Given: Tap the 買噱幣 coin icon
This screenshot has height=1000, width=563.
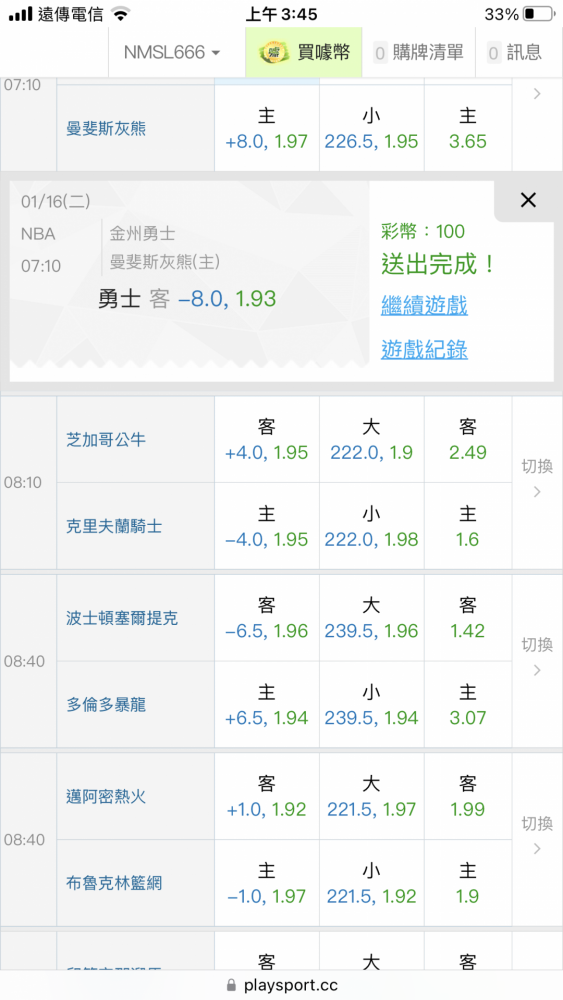Looking at the screenshot, I should pyautogui.click(x=274, y=52).
